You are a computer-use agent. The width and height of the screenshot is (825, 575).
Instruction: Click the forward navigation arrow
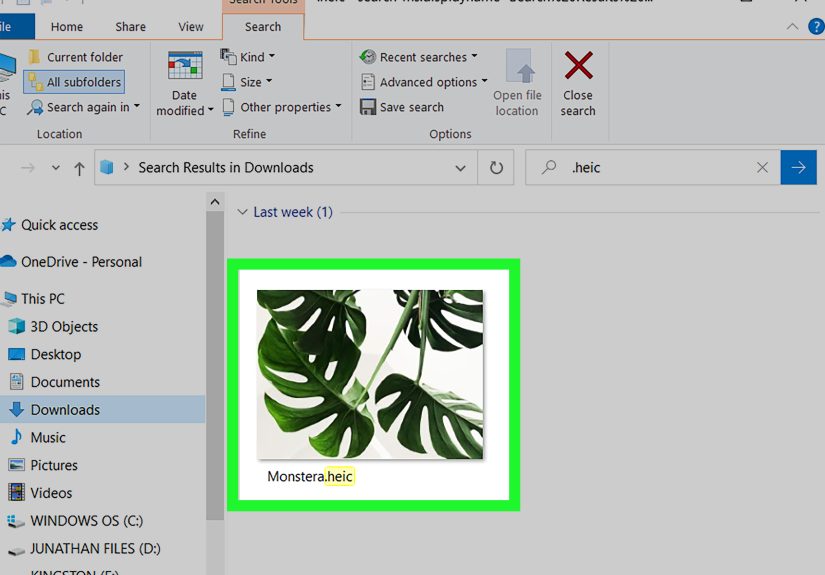click(x=28, y=168)
